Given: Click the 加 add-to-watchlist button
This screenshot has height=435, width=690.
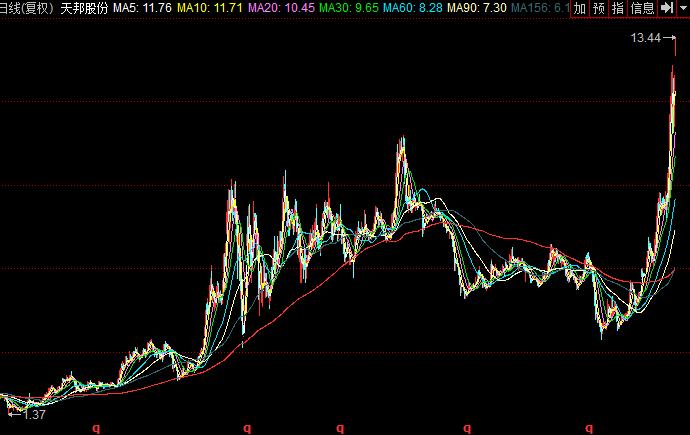Looking at the screenshot, I should click(580, 8).
